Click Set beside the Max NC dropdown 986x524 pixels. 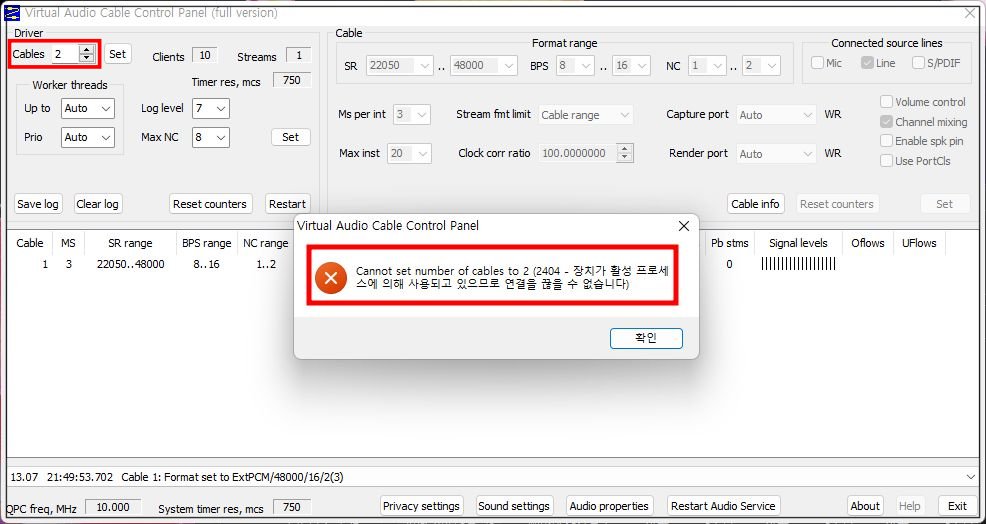pos(291,137)
